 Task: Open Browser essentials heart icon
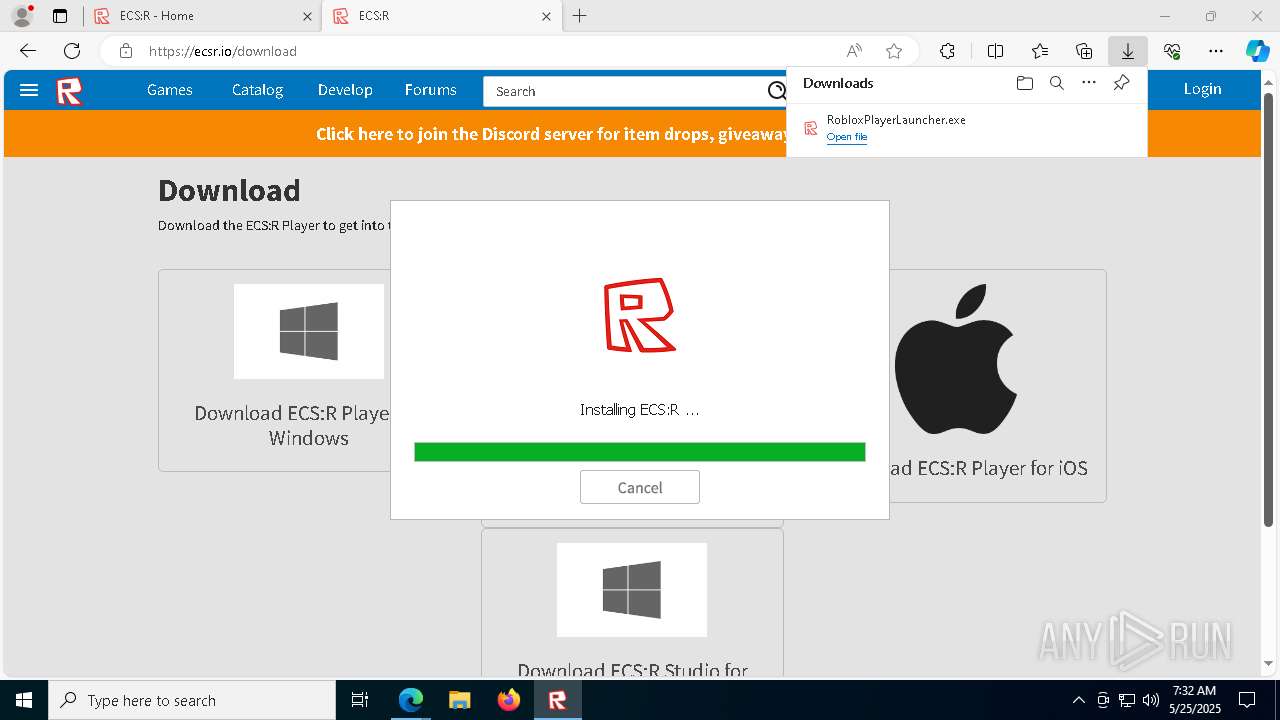[x=1172, y=51]
